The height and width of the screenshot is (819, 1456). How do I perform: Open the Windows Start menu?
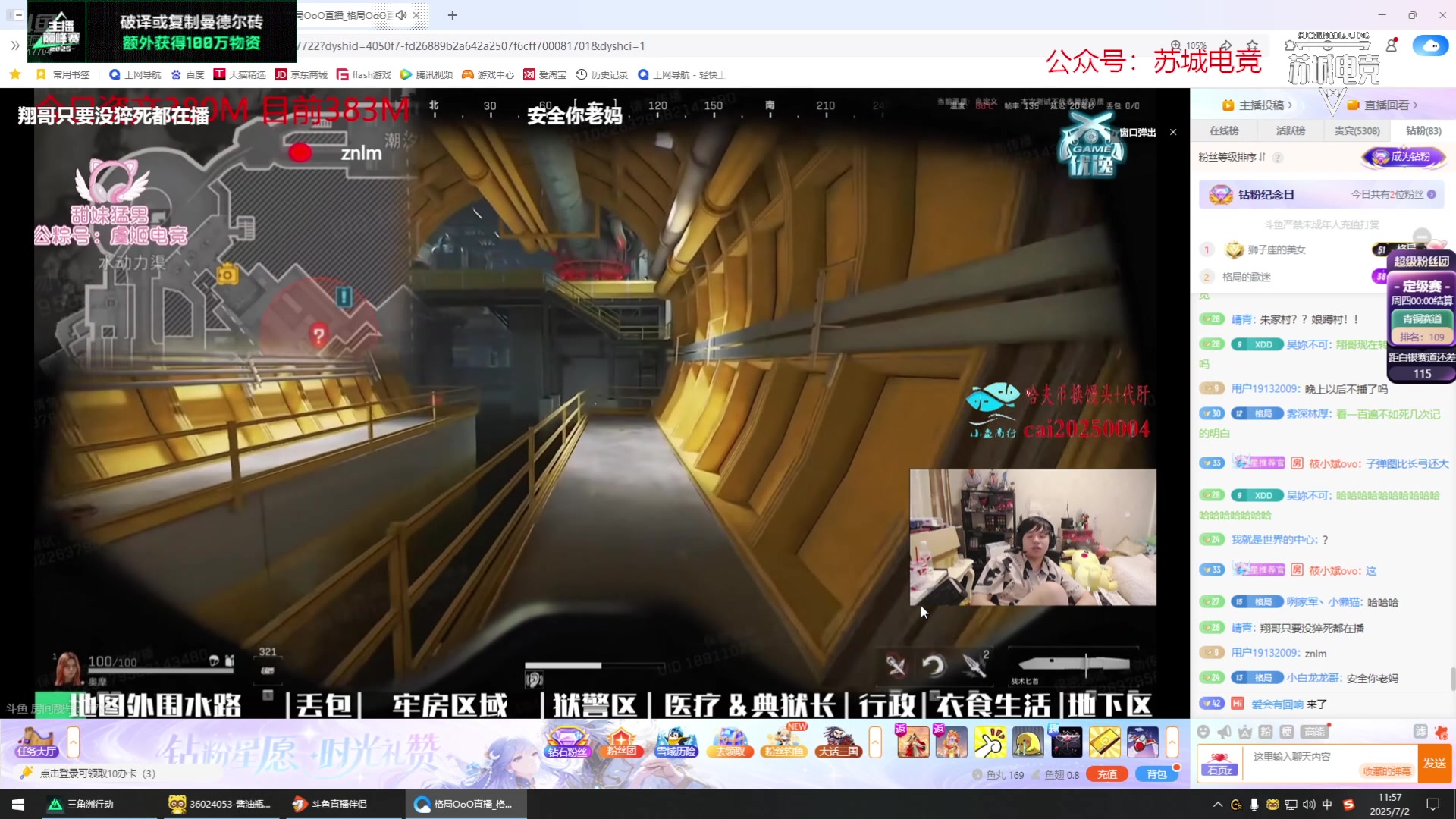click(x=18, y=804)
